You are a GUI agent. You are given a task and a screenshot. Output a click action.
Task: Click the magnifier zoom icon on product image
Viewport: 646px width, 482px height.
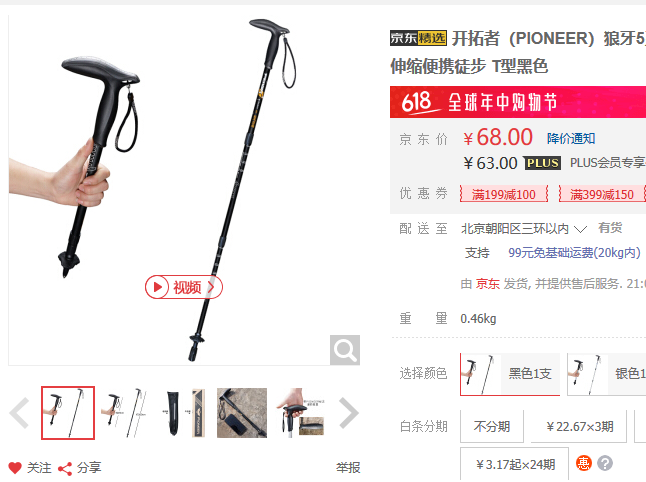click(x=345, y=350)
